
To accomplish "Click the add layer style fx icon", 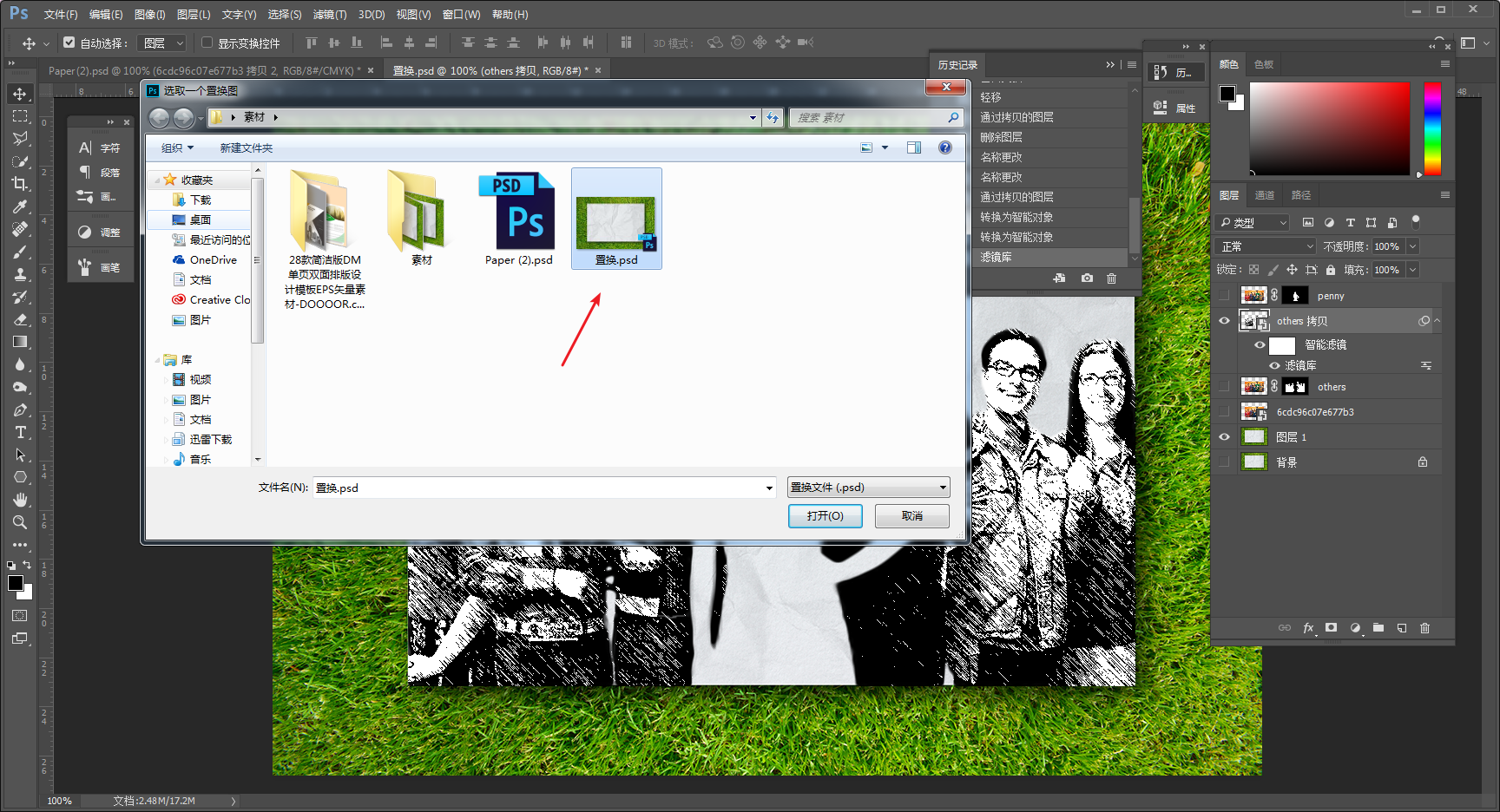I will tap(1308, 628).
